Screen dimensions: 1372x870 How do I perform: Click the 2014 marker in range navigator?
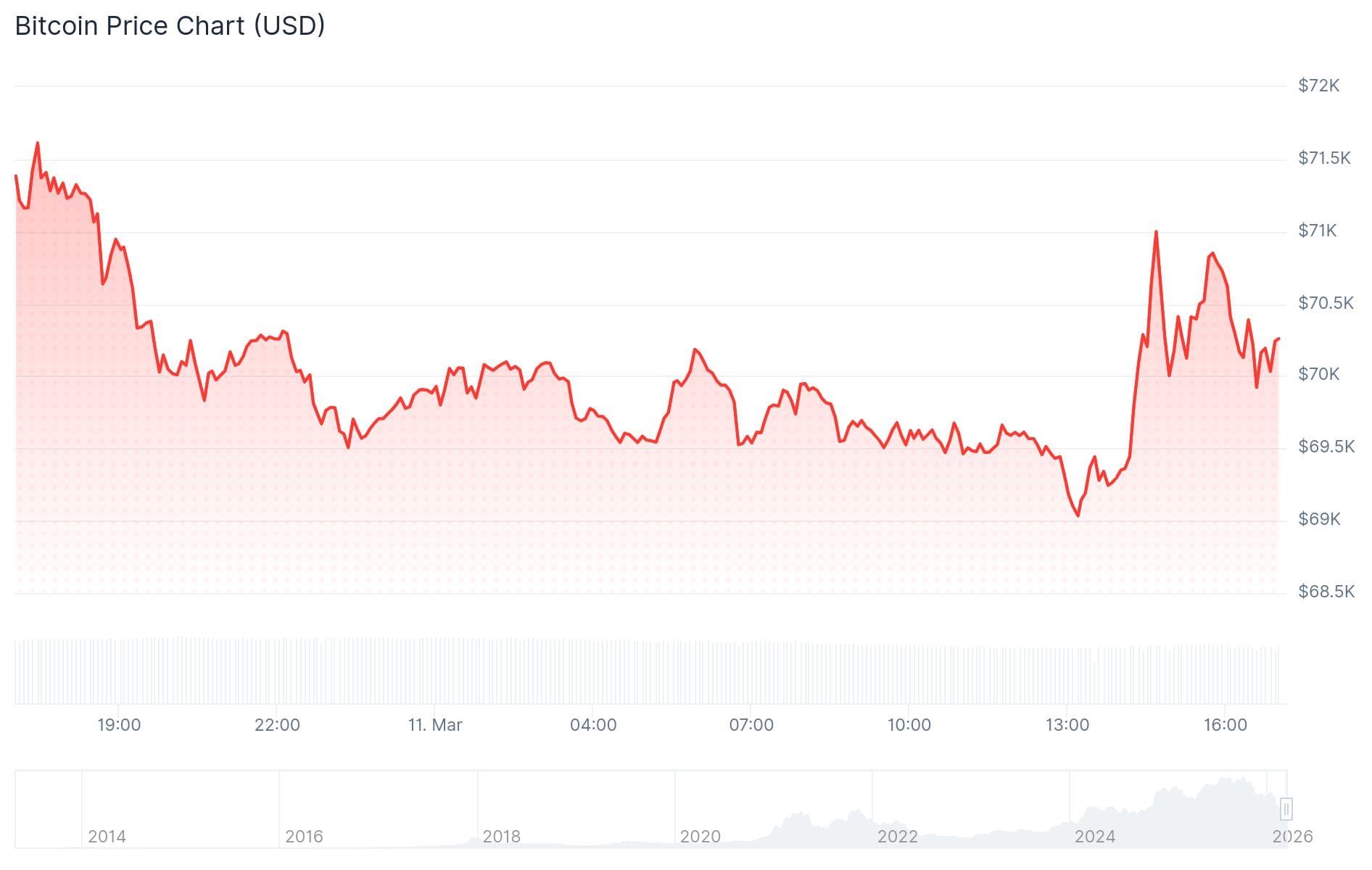click(x=107, y=837)
